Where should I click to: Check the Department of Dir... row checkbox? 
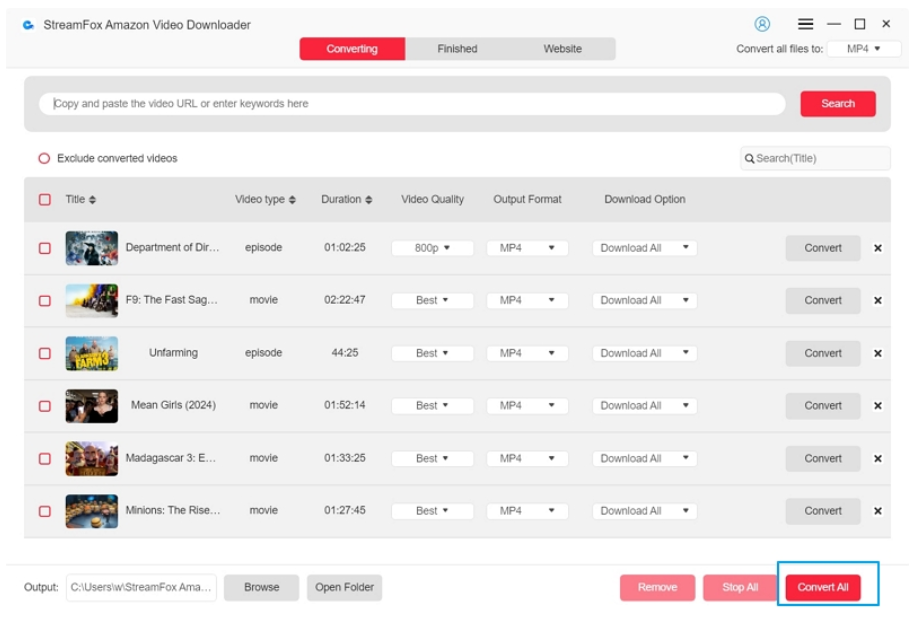[x=45, y=248]
